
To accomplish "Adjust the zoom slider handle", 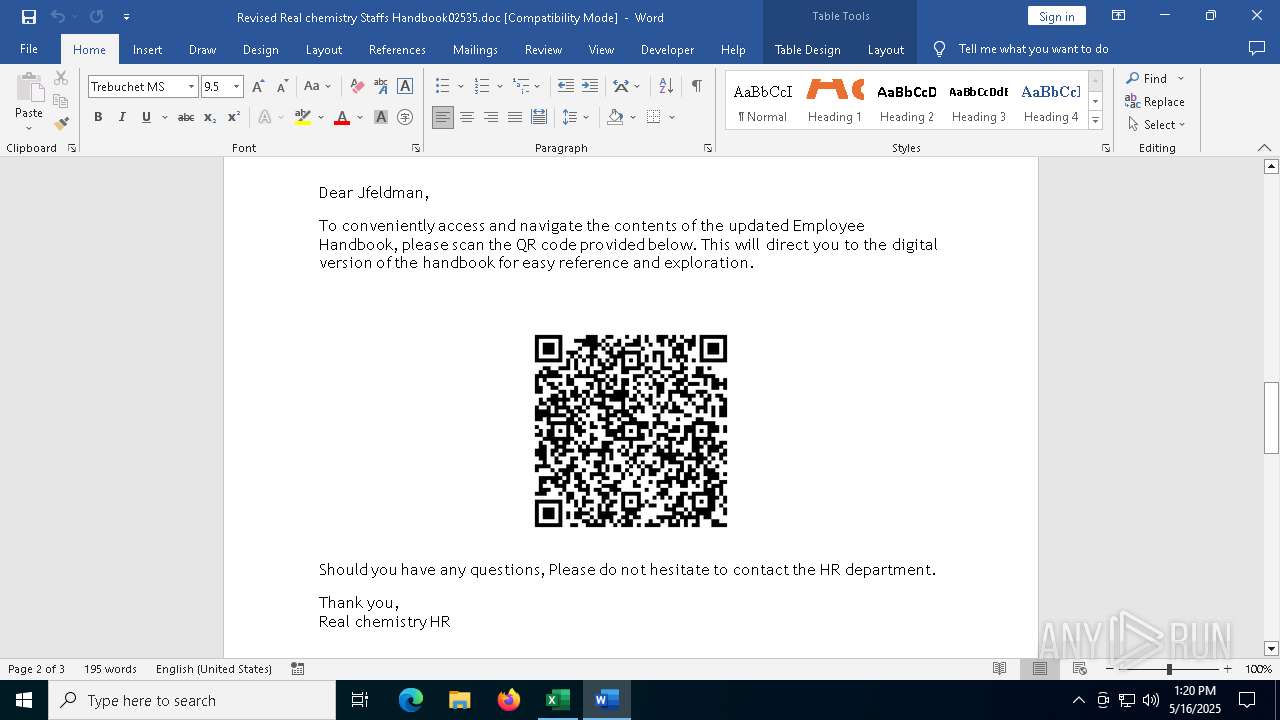I will point(1169,669).
